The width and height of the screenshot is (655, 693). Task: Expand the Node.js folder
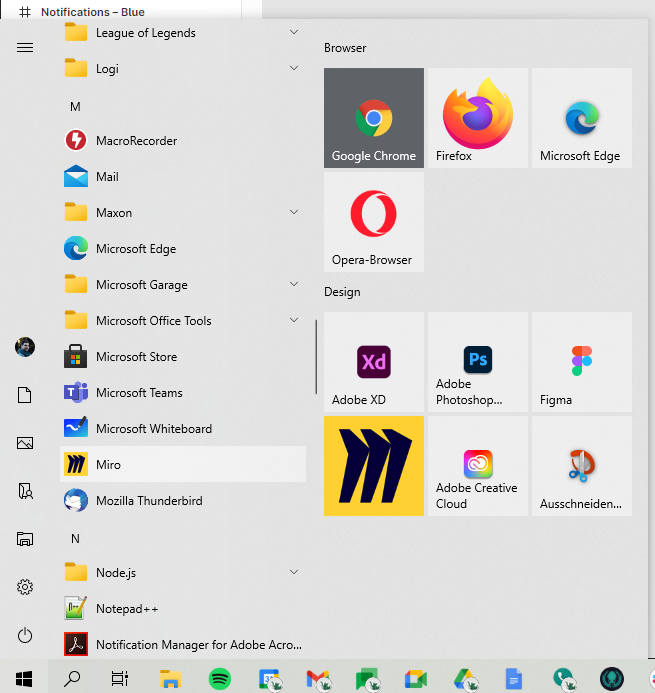click(183, 573)
